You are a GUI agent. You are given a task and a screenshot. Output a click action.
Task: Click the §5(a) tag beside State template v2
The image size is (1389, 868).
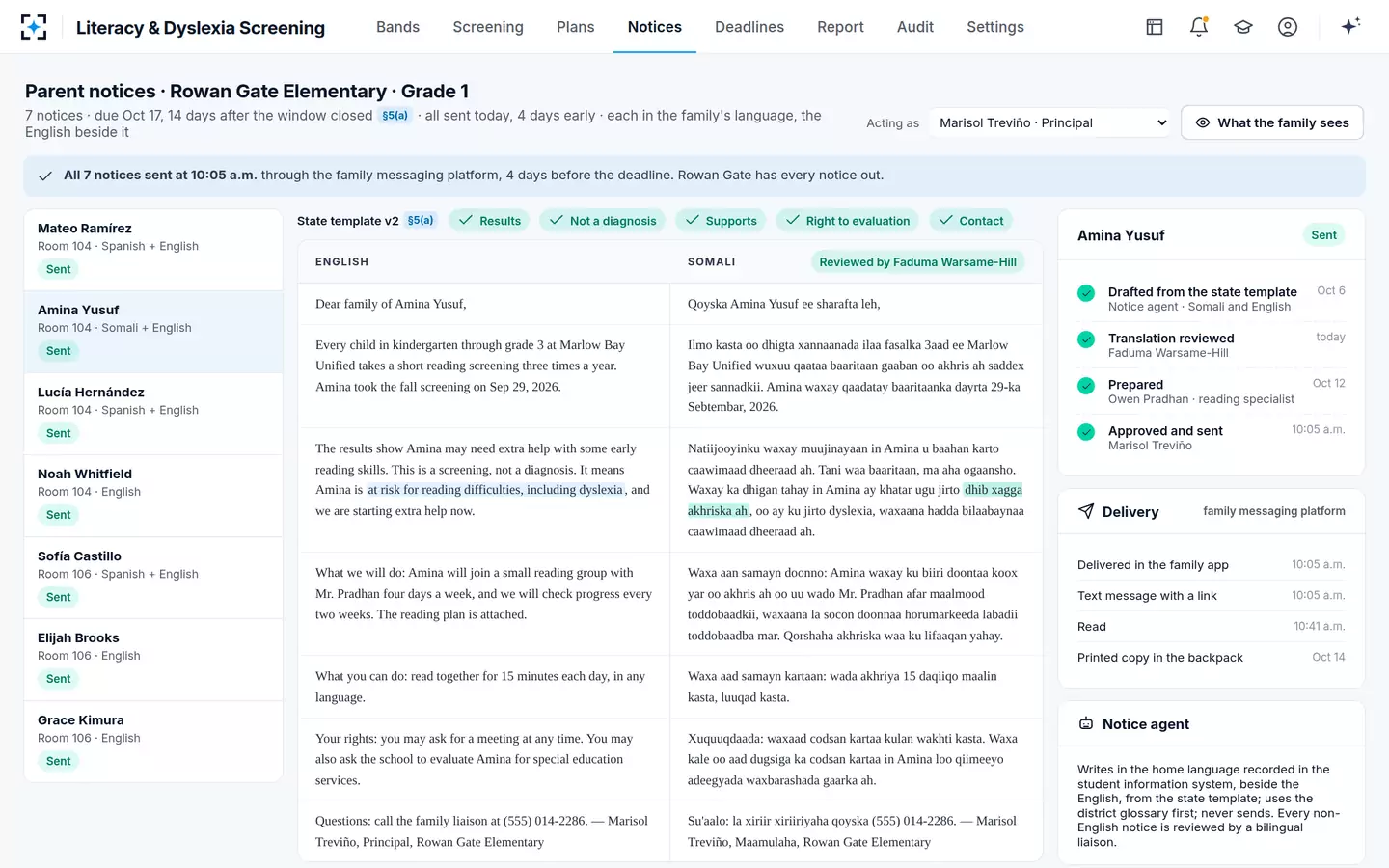pyautogui.click(x=421, y=221)
